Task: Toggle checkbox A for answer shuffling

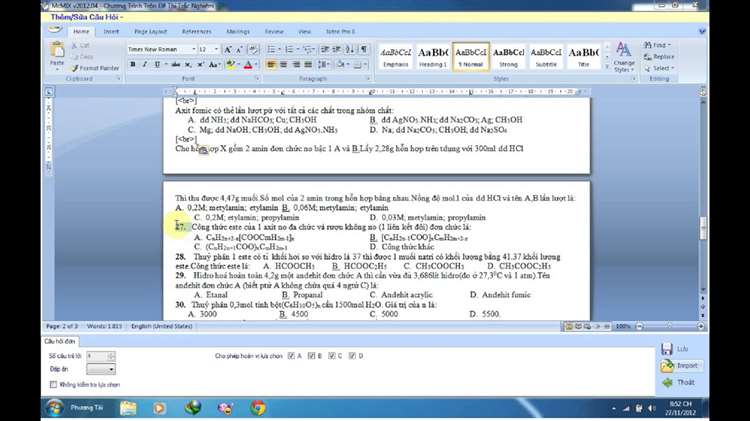Action: coord(291,356)
